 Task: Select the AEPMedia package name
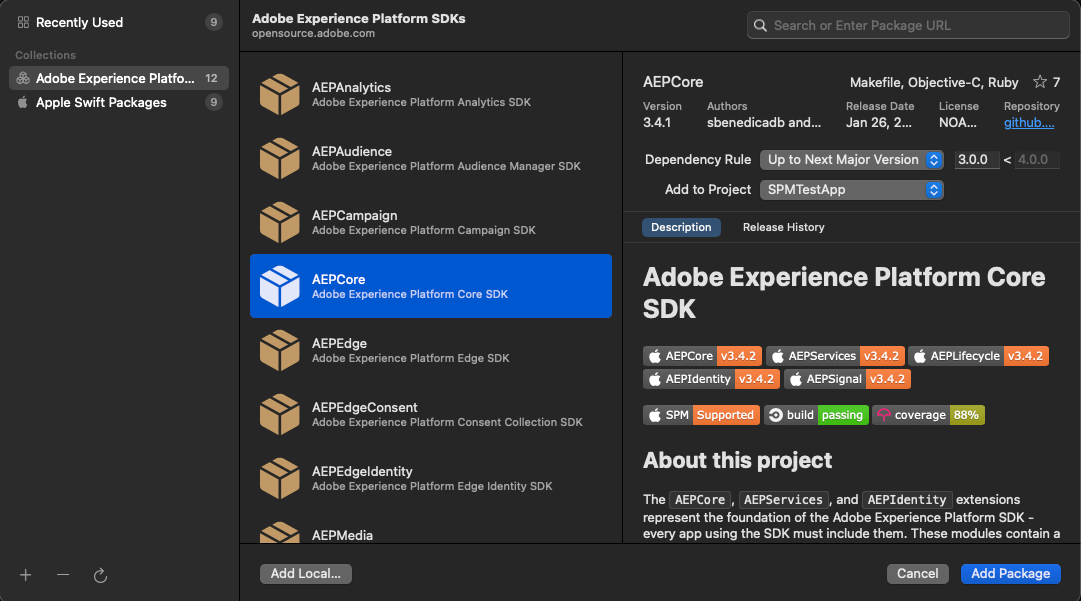click(342, 536)
